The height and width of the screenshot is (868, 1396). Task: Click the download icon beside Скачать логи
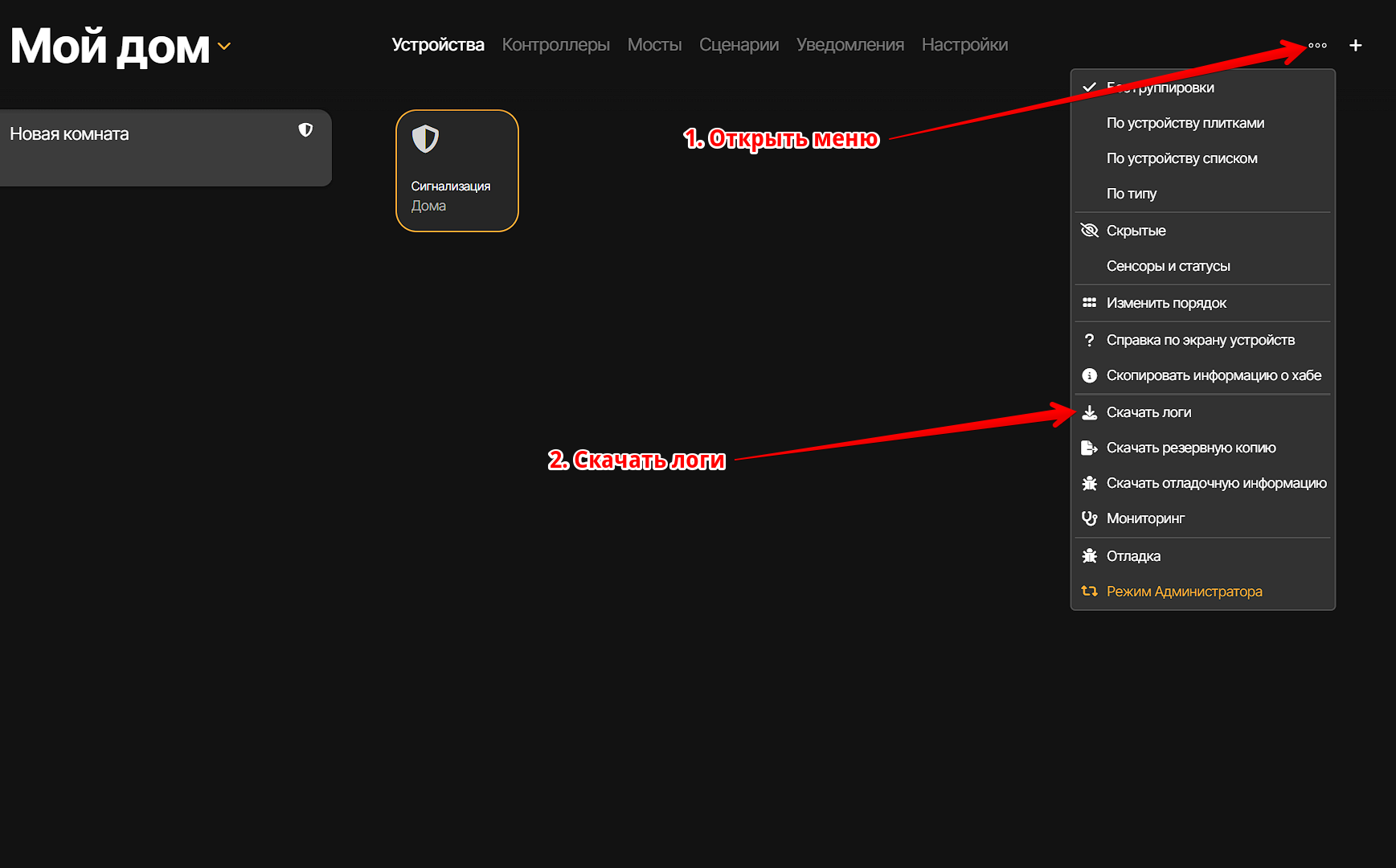[1089, 412]
